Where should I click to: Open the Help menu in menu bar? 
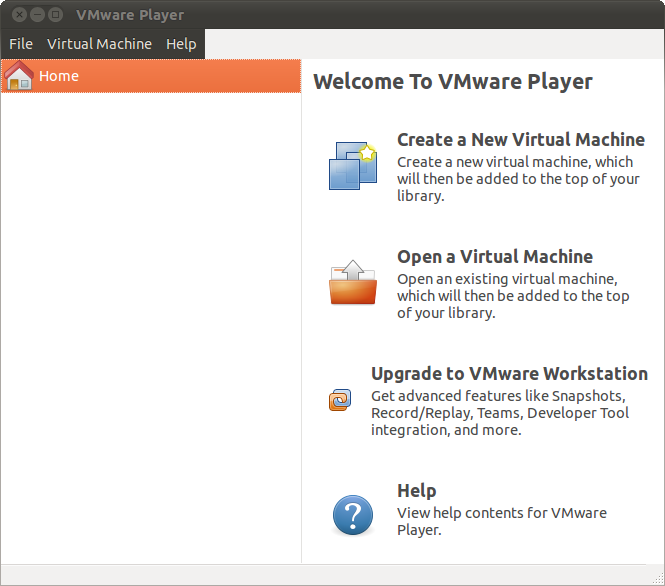181,44
